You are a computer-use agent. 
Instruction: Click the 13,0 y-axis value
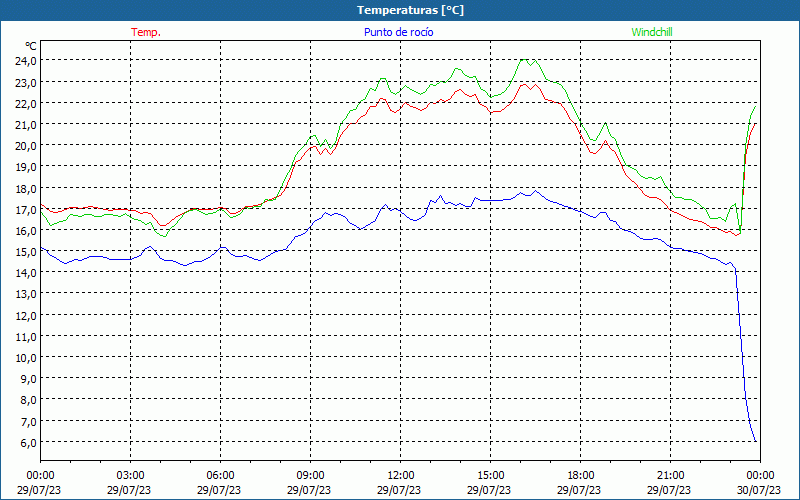(x=27, y=294)
